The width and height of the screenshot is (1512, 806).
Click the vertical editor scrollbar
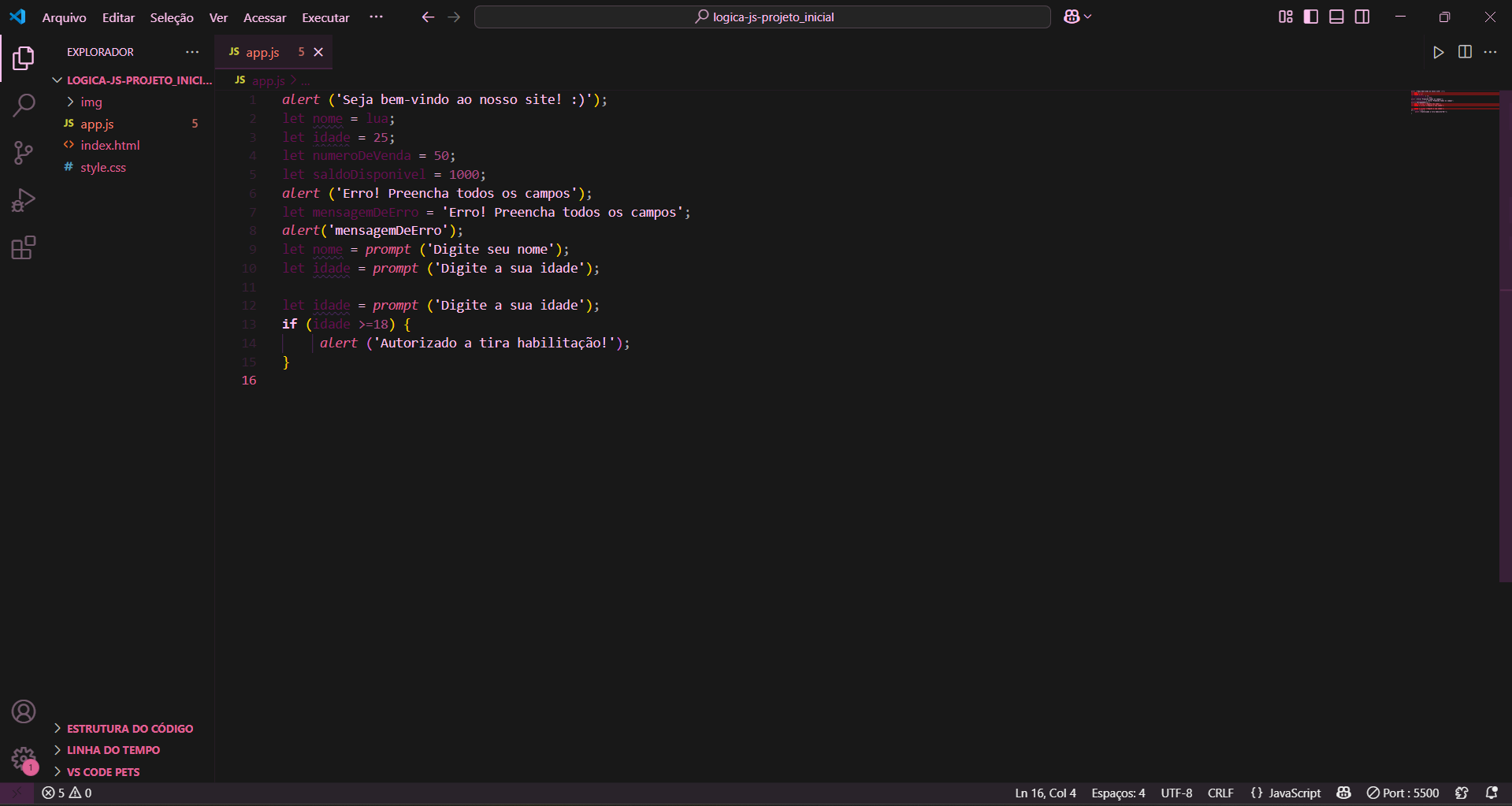click(1505, 336)
